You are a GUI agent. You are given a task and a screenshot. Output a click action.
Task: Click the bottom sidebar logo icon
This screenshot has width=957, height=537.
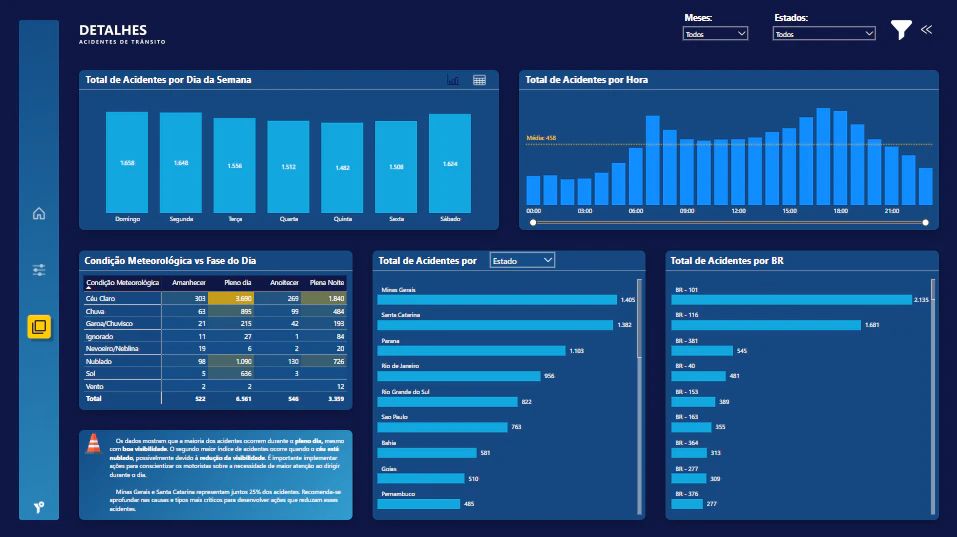(39, 507)
